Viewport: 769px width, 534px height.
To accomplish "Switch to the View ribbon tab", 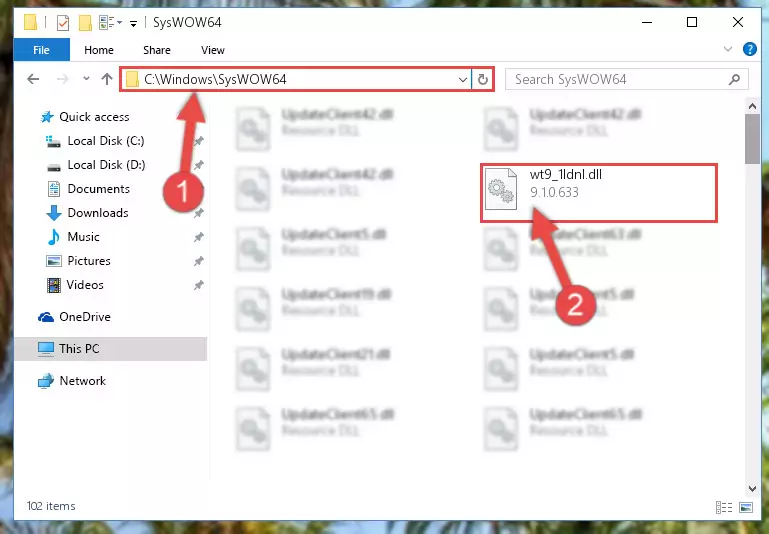I will click(213, 50).
